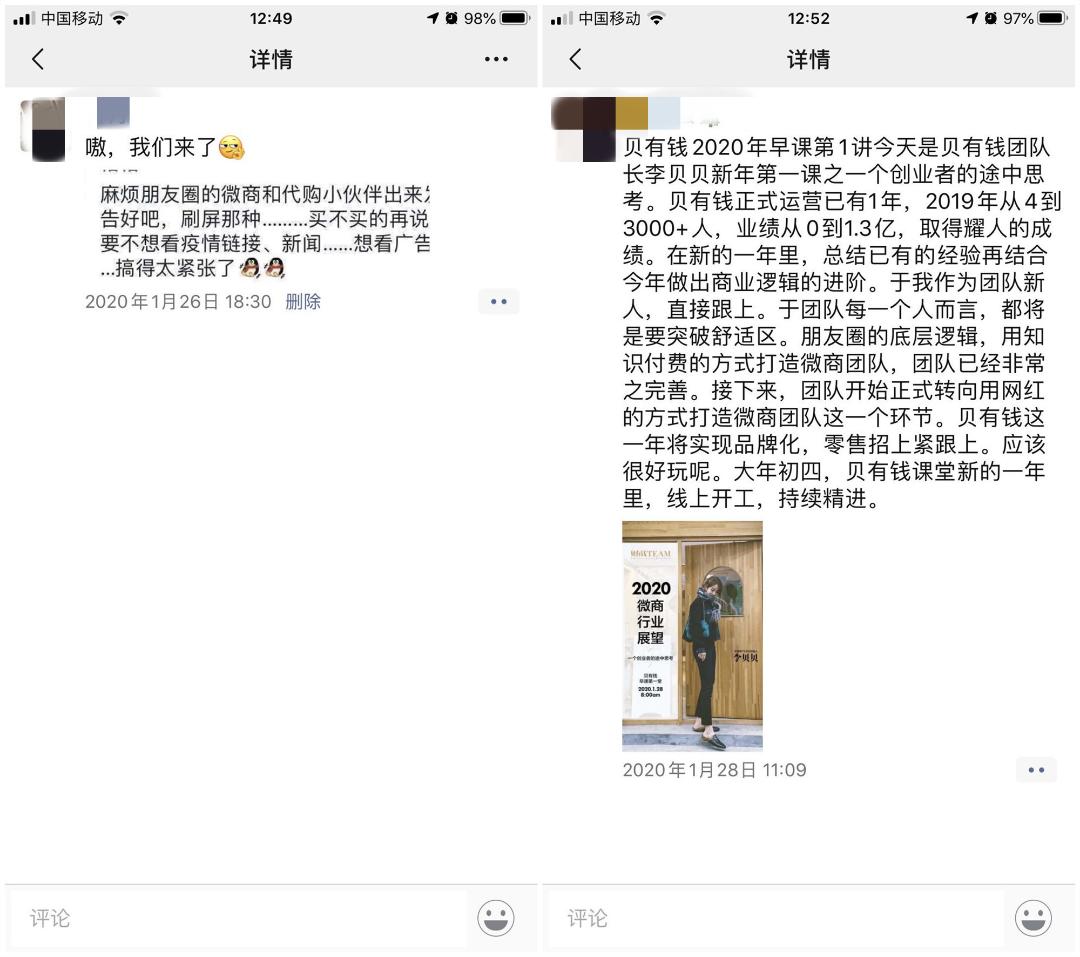Tap the back arrow in the right detail screen
Screen dimensions: 1080x957
(576, 59)
